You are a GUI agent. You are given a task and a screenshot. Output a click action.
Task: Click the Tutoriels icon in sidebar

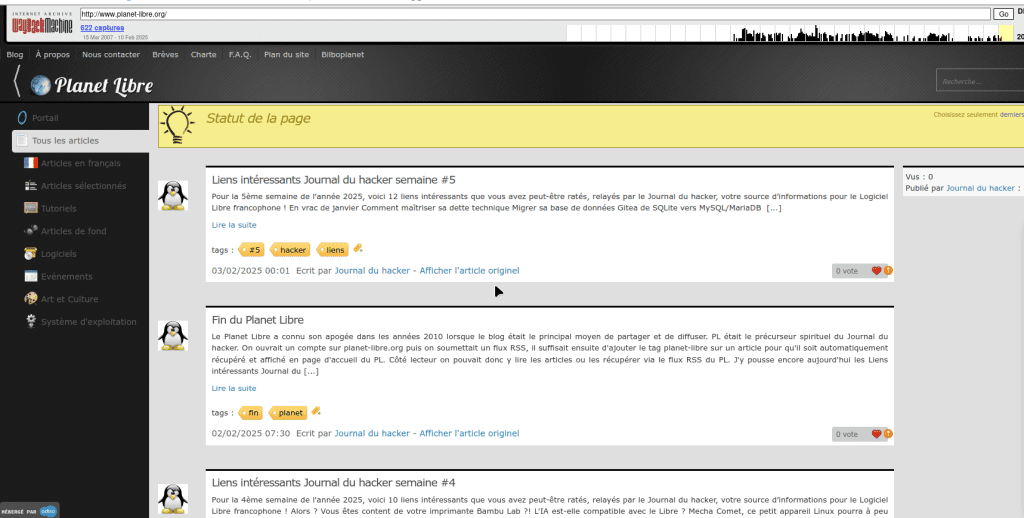pos(31,208)
